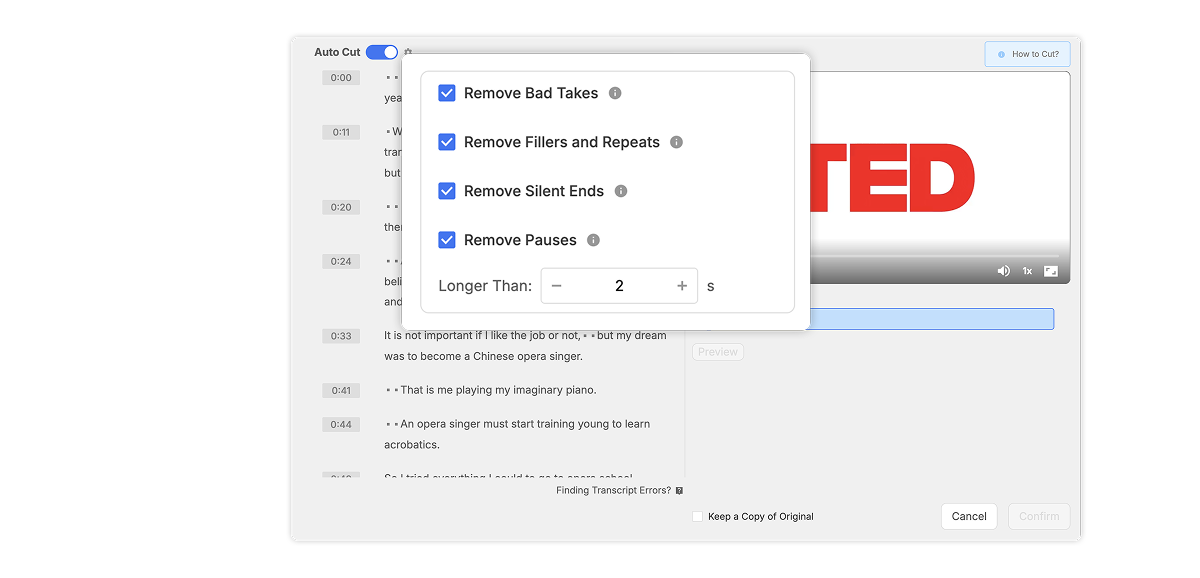Increase pause duration with plus button
This screenshot has width=1200, height=578.
[x=680, y=285]
